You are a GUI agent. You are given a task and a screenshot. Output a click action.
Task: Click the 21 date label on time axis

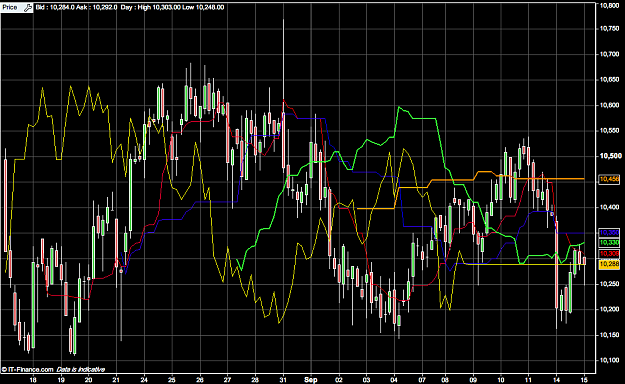(116, 380)
